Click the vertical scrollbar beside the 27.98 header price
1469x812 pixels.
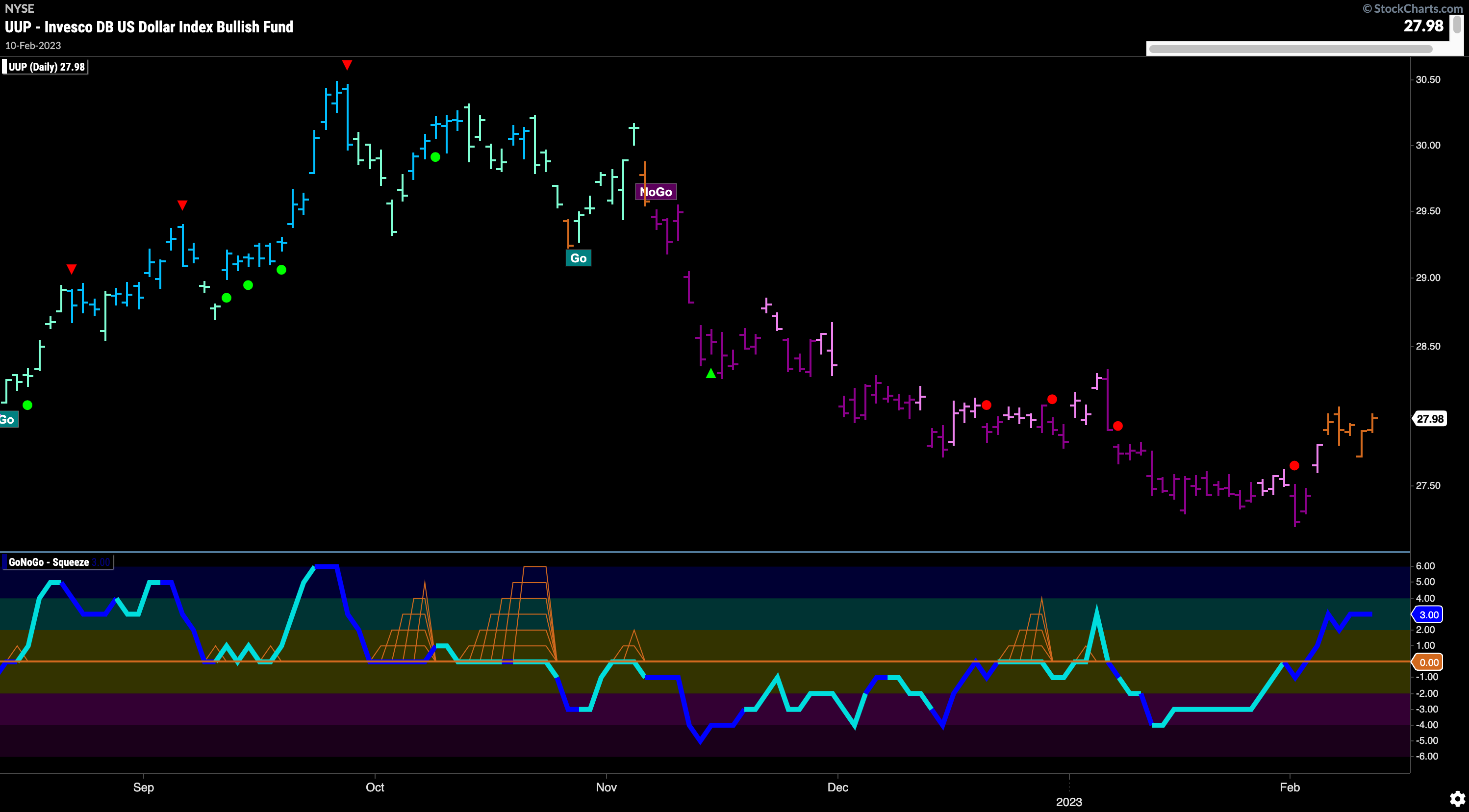[x=1457, y=25]
